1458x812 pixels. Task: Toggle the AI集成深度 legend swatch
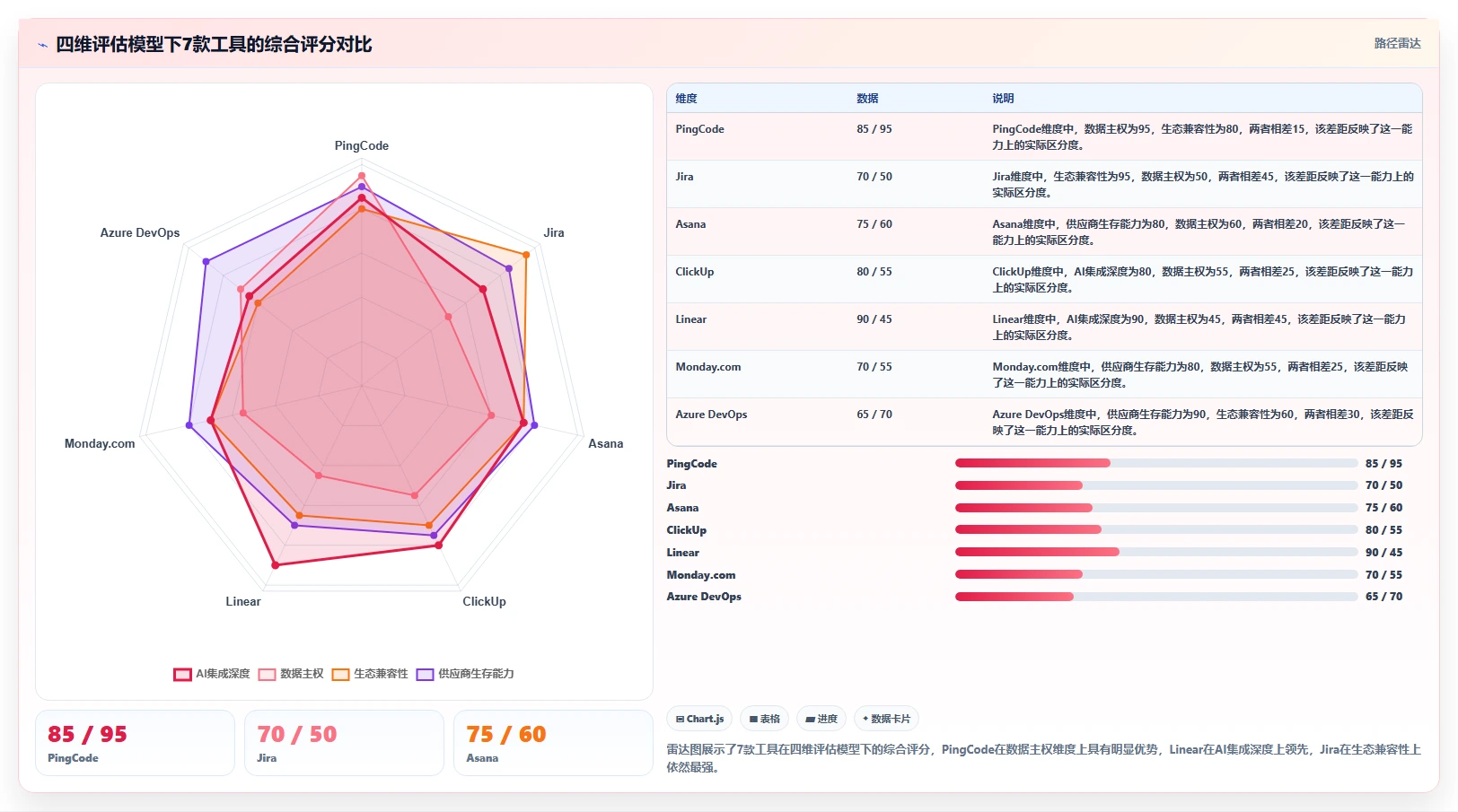(x=182, y=674)
